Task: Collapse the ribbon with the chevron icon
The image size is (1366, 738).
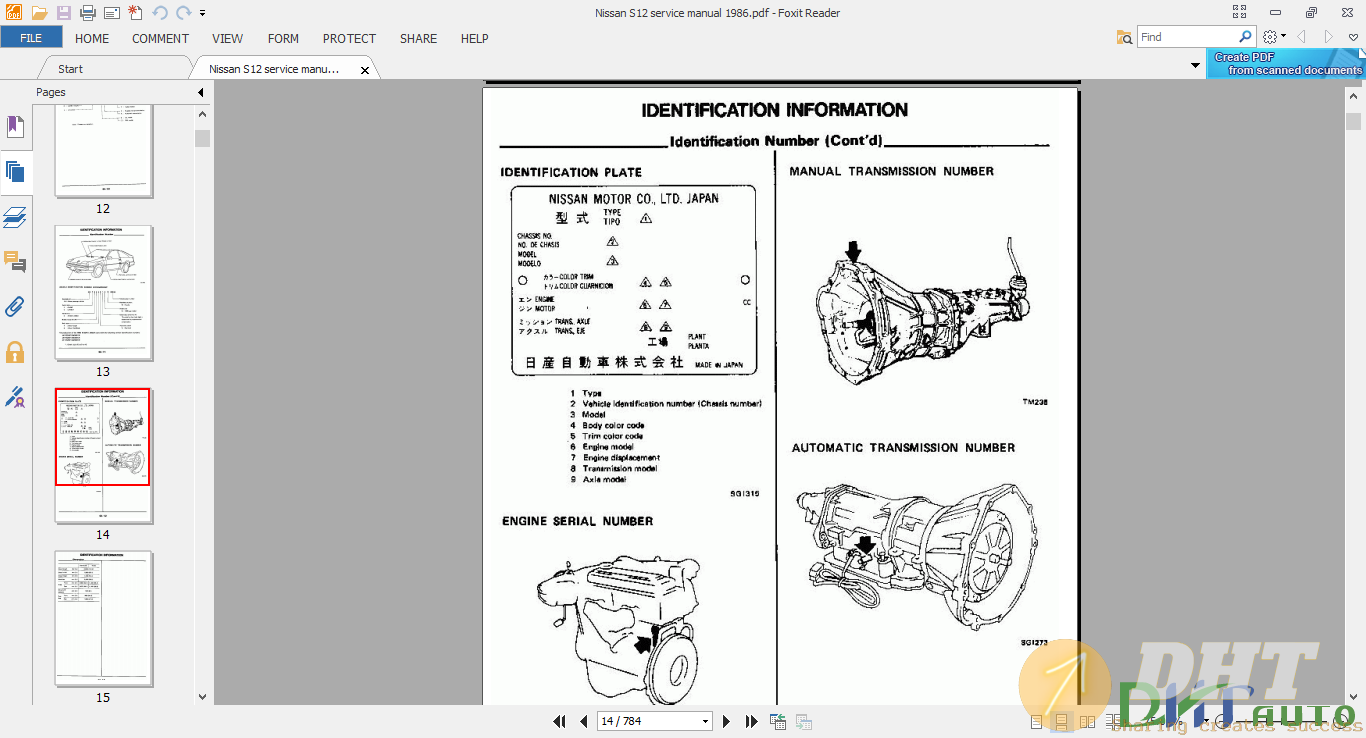Action: (x=1353, y=37)
